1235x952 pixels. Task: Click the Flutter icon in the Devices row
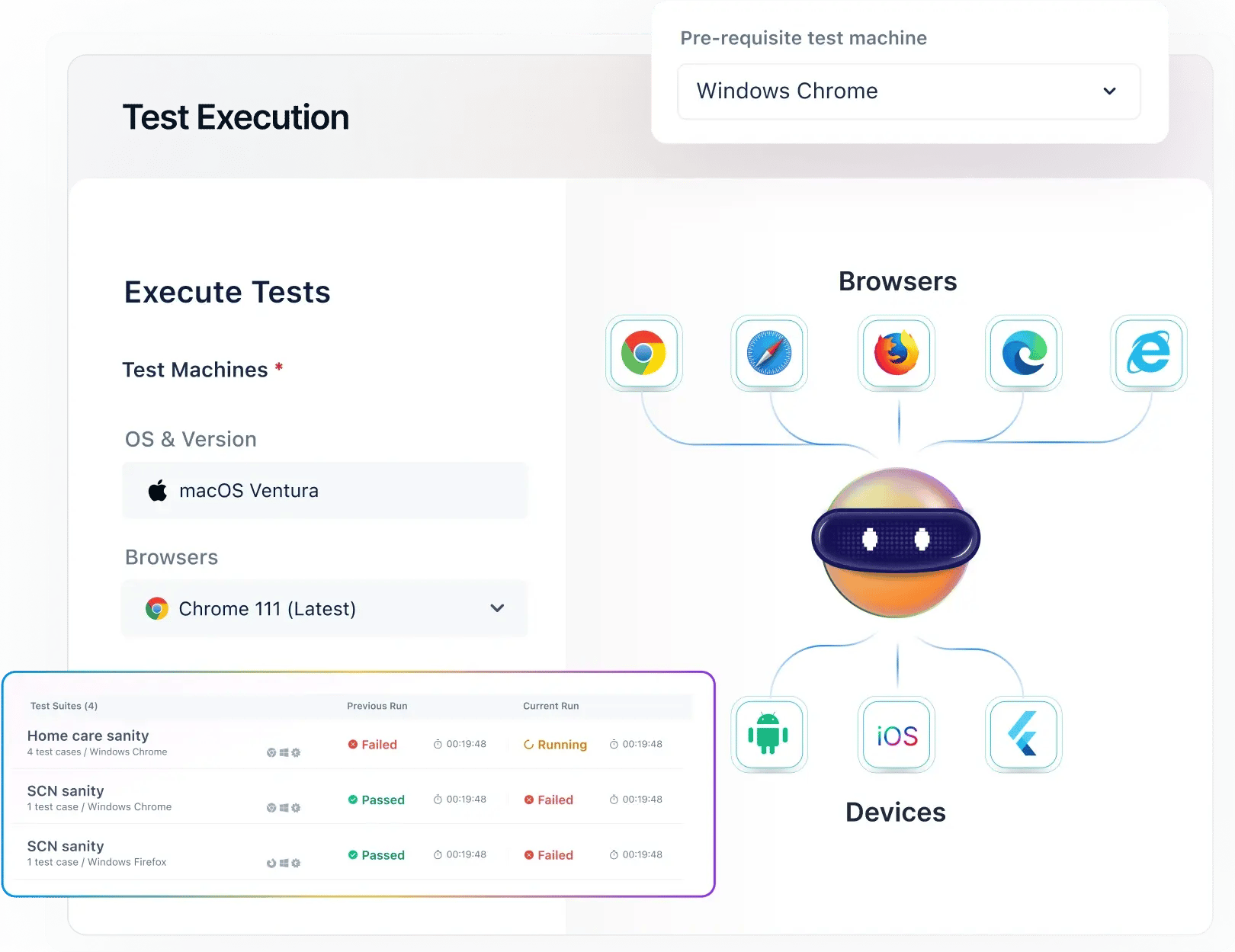click(x=1023, y=735)
